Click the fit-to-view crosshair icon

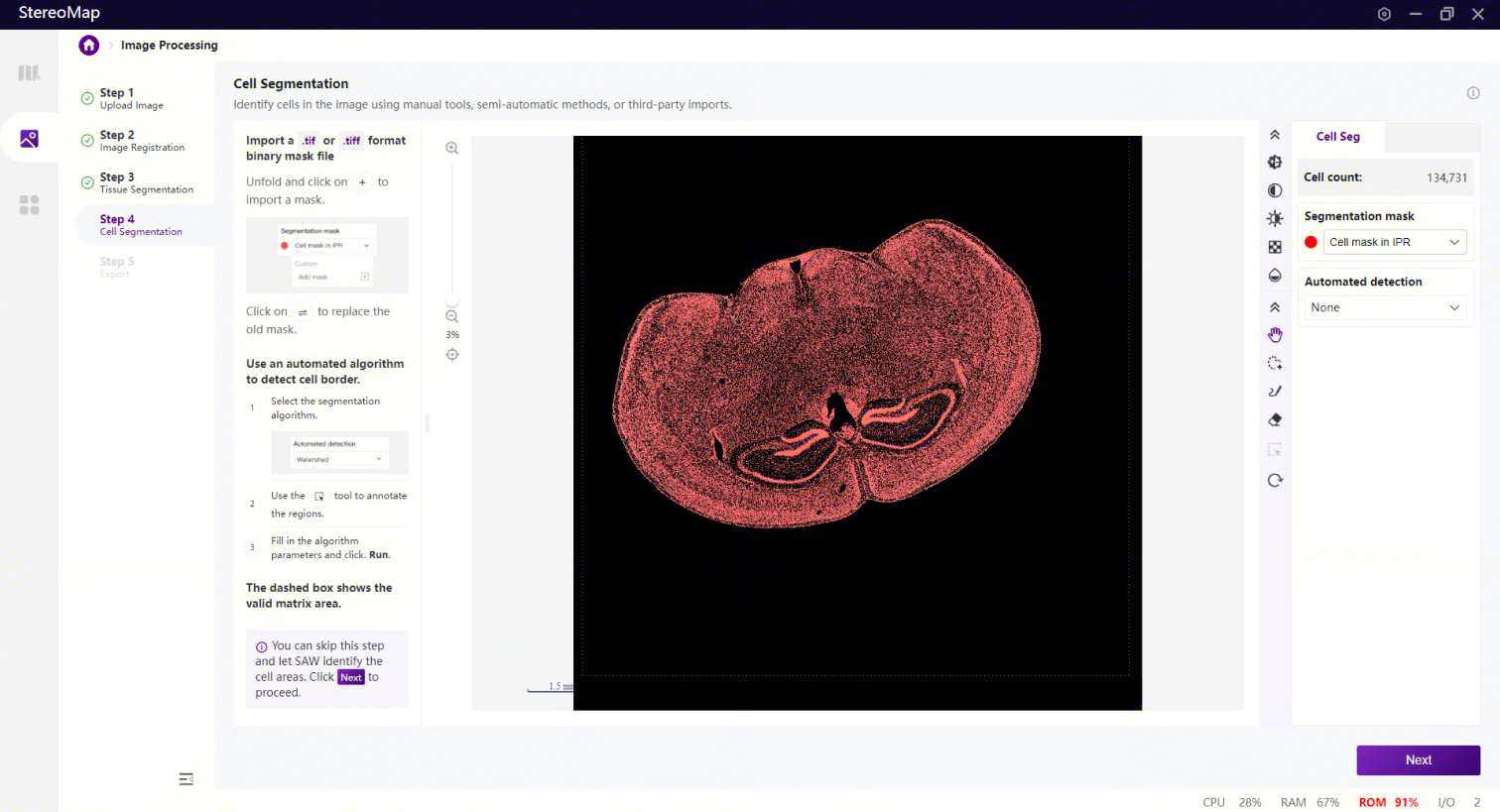tap(452, 355)
